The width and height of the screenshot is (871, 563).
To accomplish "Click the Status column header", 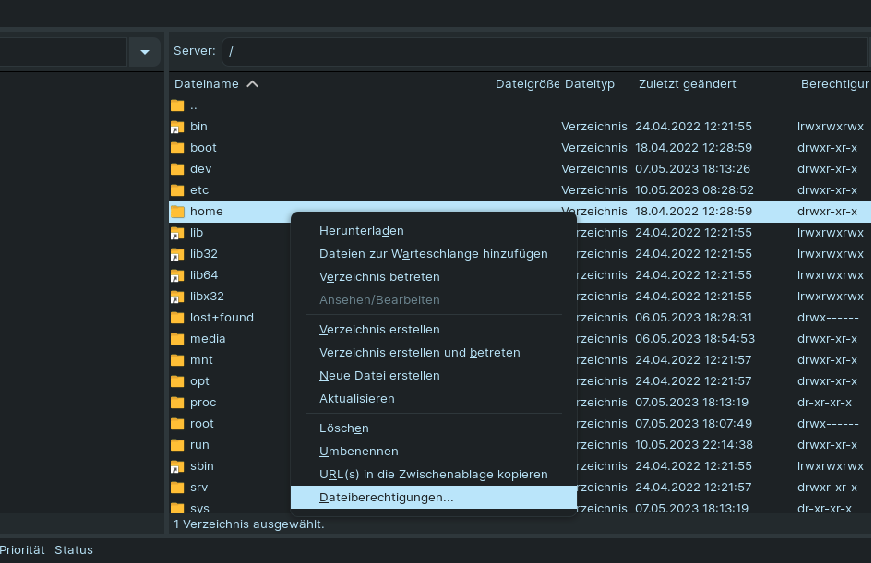I will (x=73, y=550).
